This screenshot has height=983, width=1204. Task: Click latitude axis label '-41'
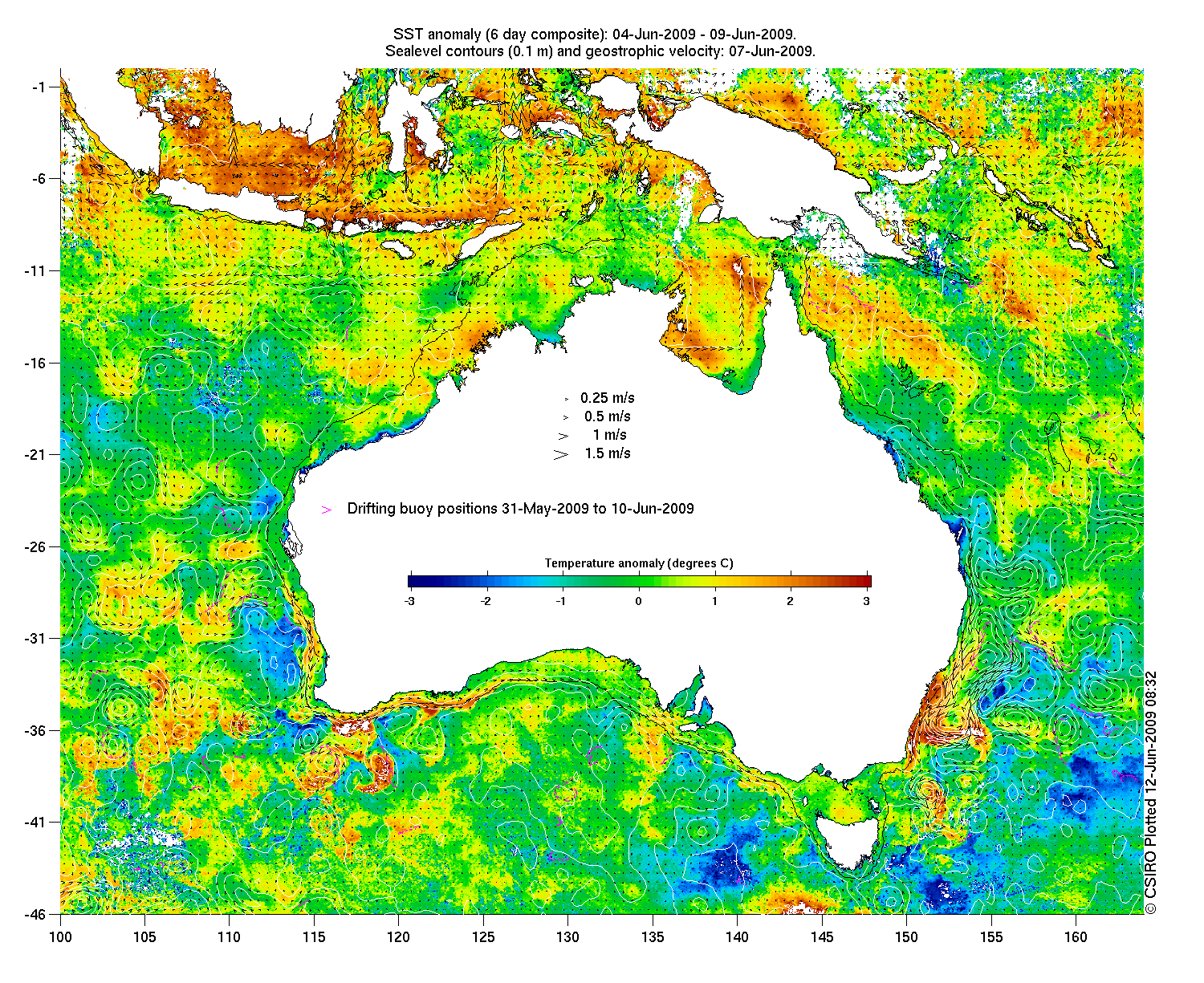click(35, 823)
